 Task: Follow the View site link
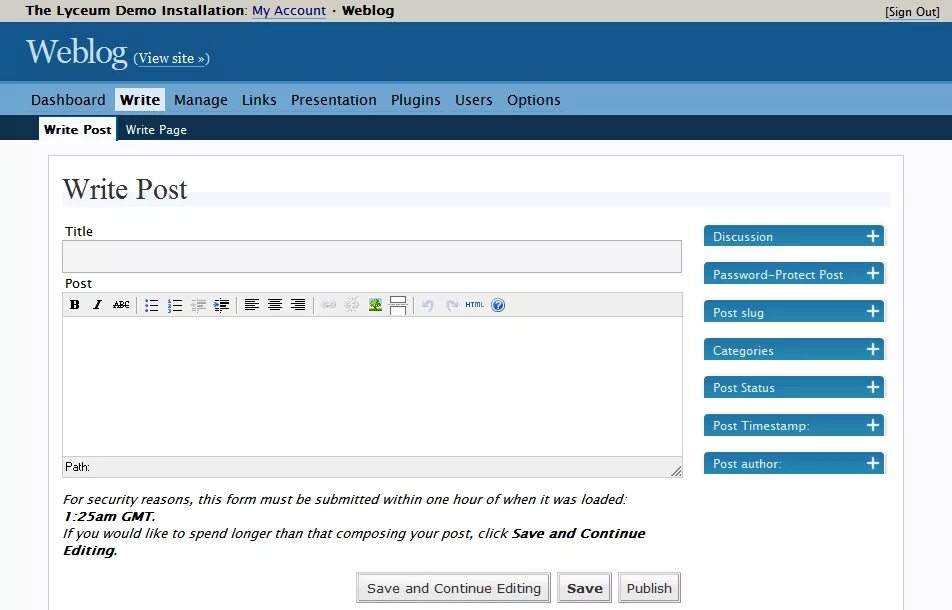pyautogui.click(x=171, y=58)
